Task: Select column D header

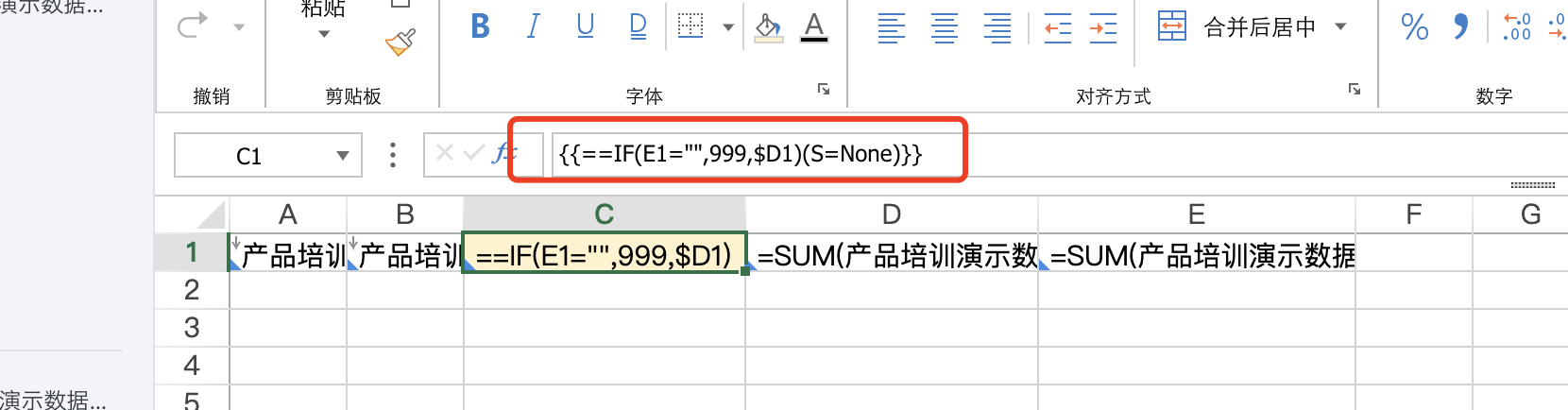Action: (x=892, y=214)
